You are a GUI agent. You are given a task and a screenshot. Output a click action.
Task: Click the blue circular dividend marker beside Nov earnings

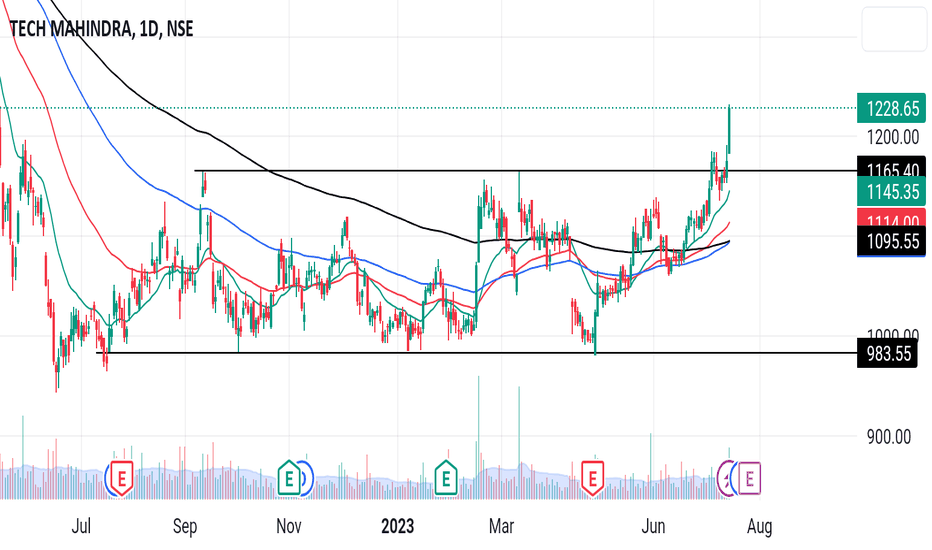[x=306, y=478]
